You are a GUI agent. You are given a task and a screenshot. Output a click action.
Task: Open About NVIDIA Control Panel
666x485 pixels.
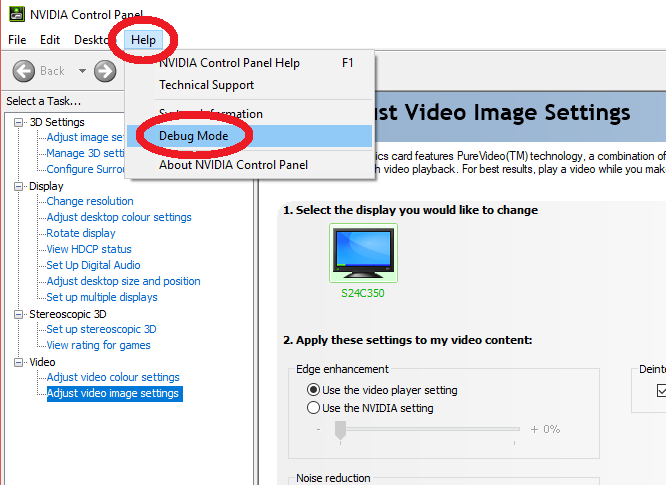point(251,165)
